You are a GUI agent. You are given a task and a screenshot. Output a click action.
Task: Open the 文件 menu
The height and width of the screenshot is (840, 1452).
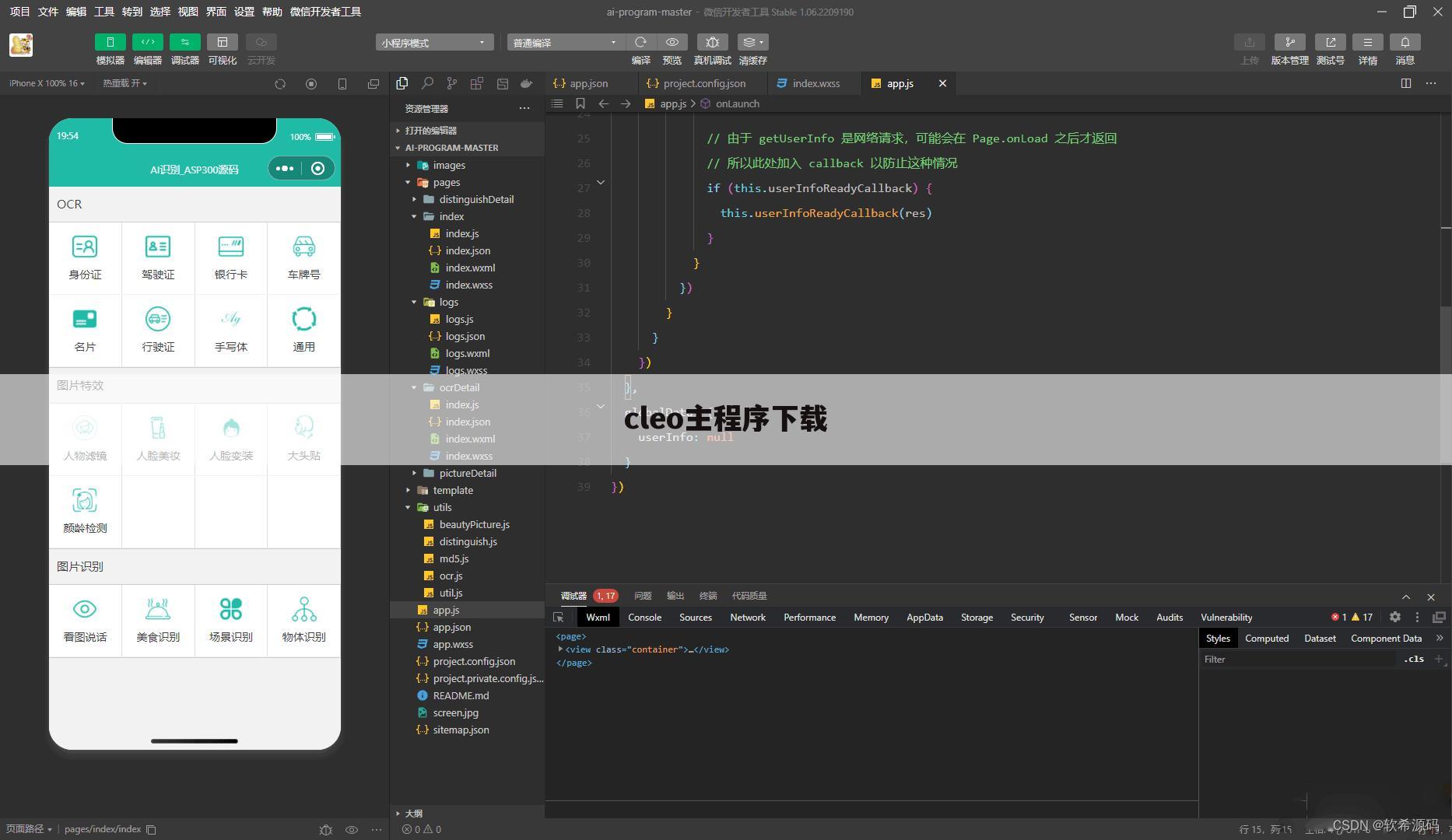click(48, 12)
